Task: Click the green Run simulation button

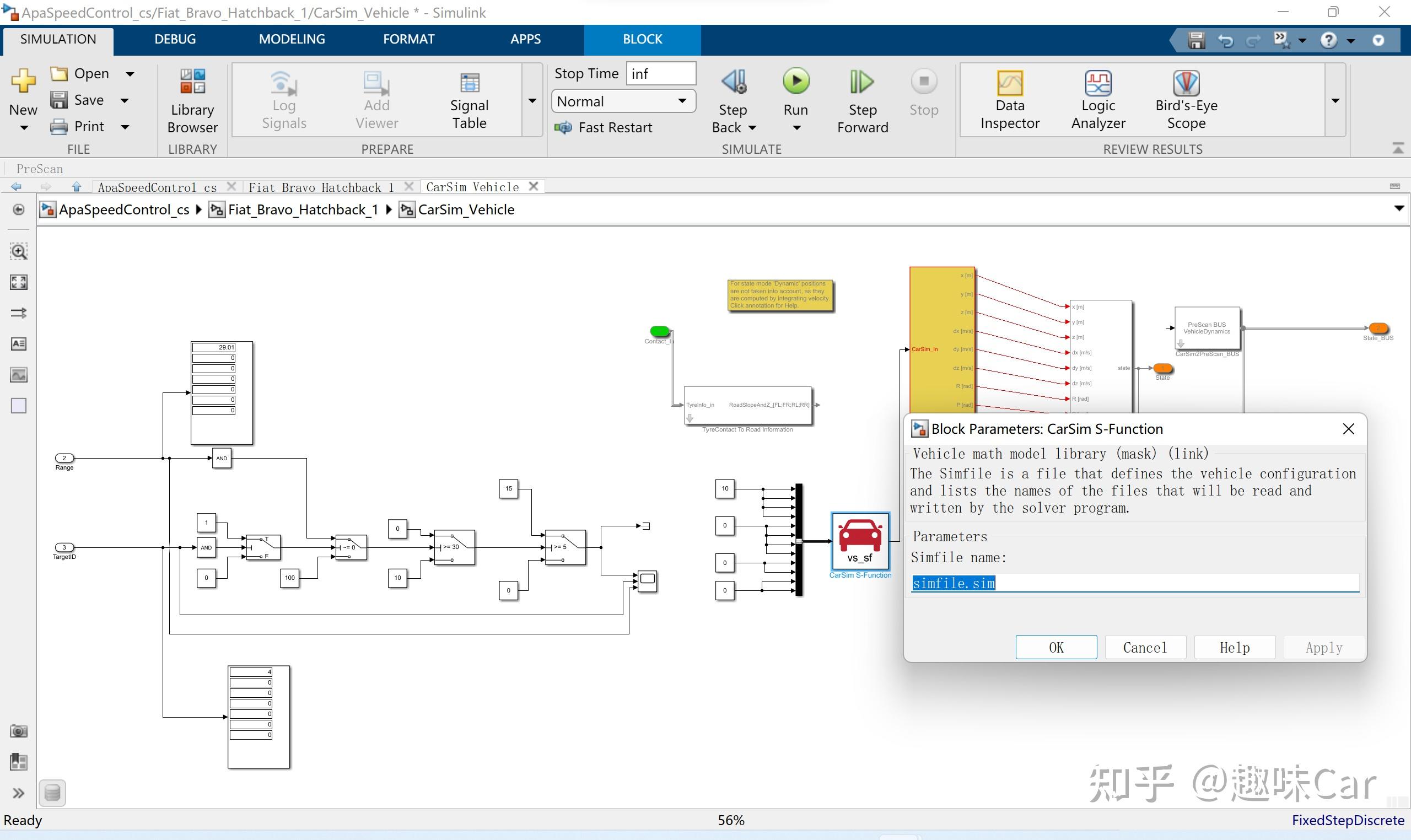Action: [795, 82]
